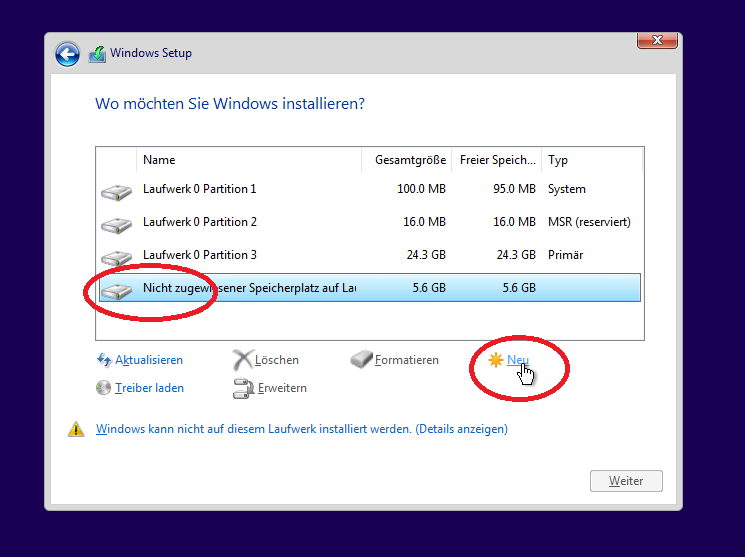Click the Aktualisieren refresh icon
Viewport: 745px width, 557px height.
pyautogui.click(x=104, y=360)
